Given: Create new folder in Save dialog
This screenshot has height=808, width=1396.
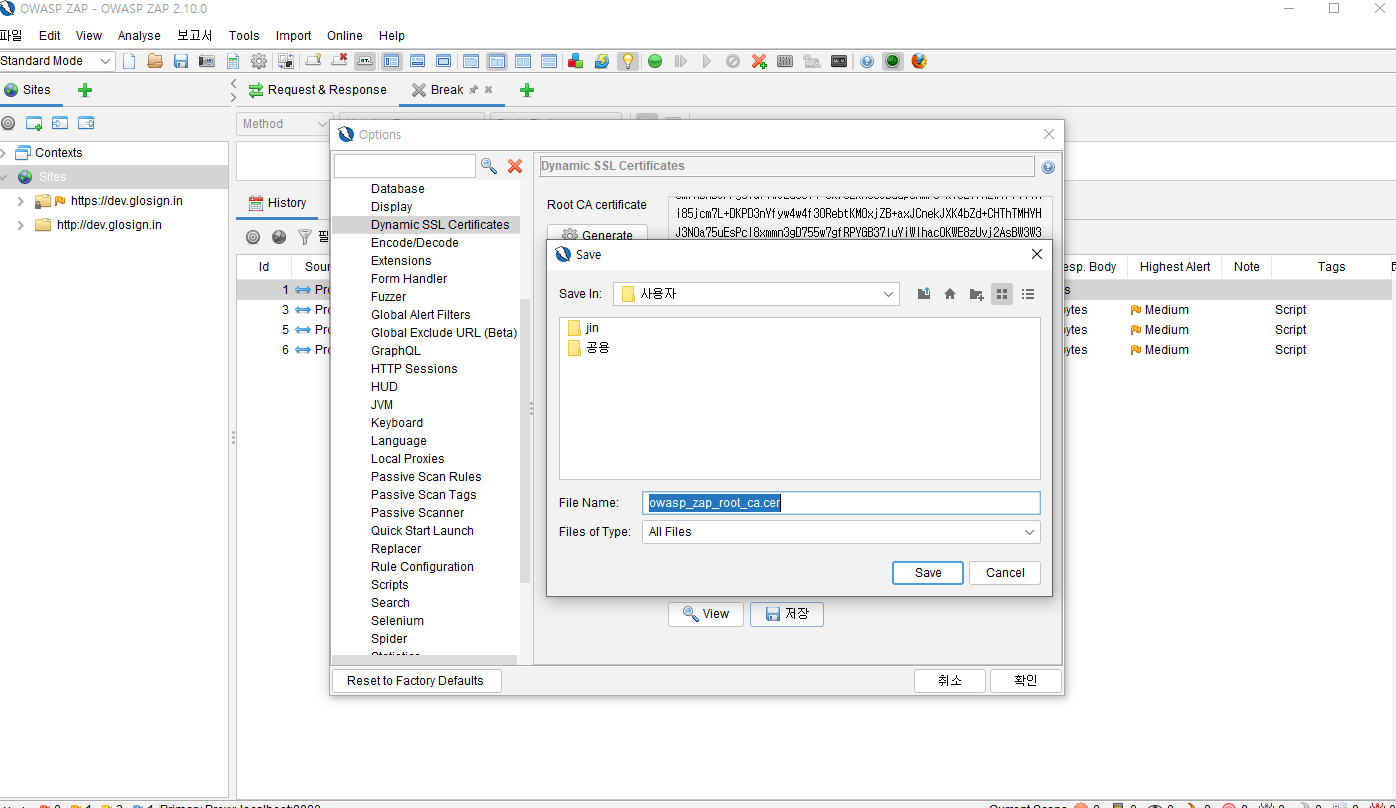Looking at the screenshot, I should coord(976,294).
